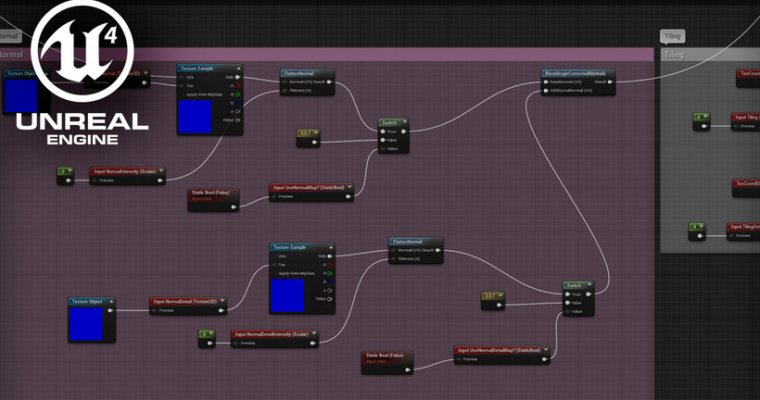Click the Tiling comment bubble label

[x=672, y=36]
